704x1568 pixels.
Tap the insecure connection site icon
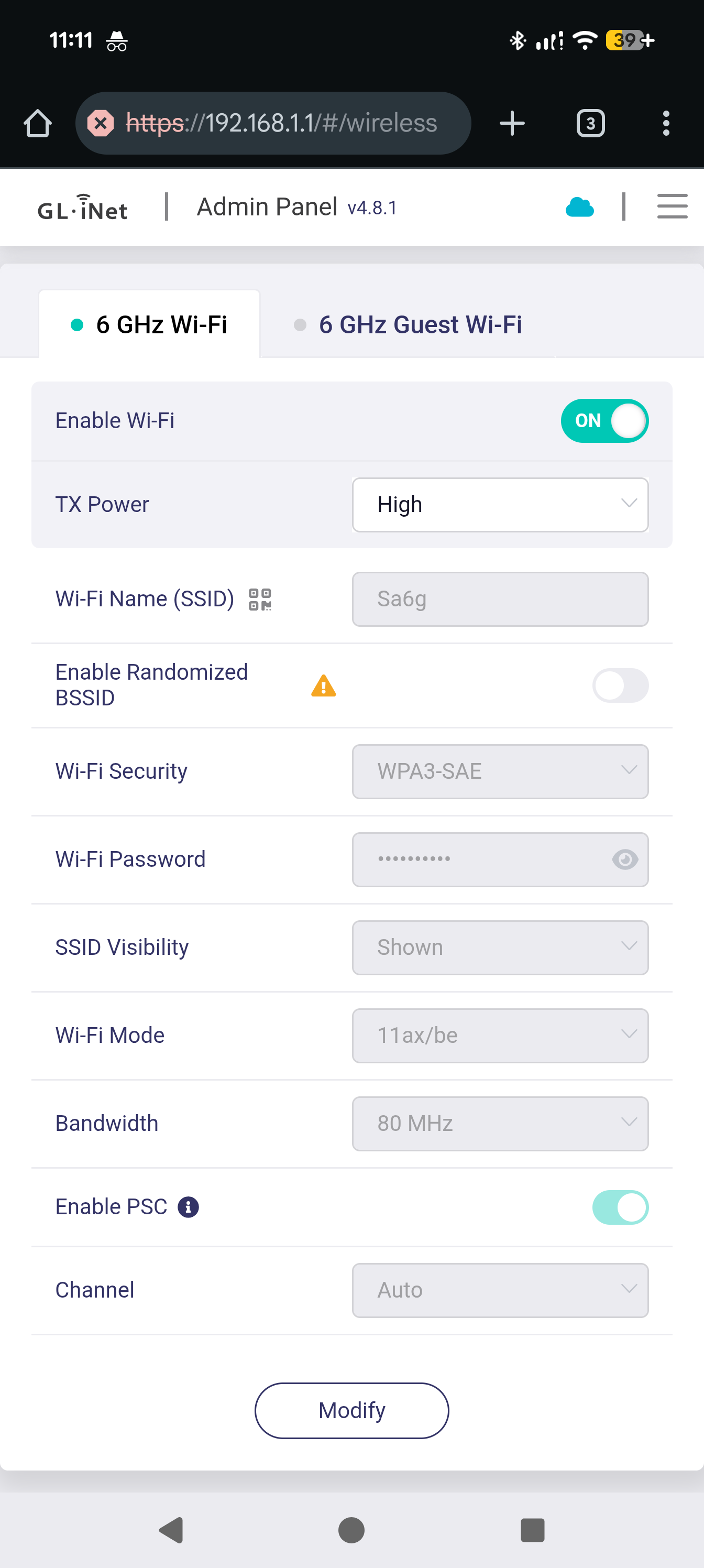coord(101,124)
